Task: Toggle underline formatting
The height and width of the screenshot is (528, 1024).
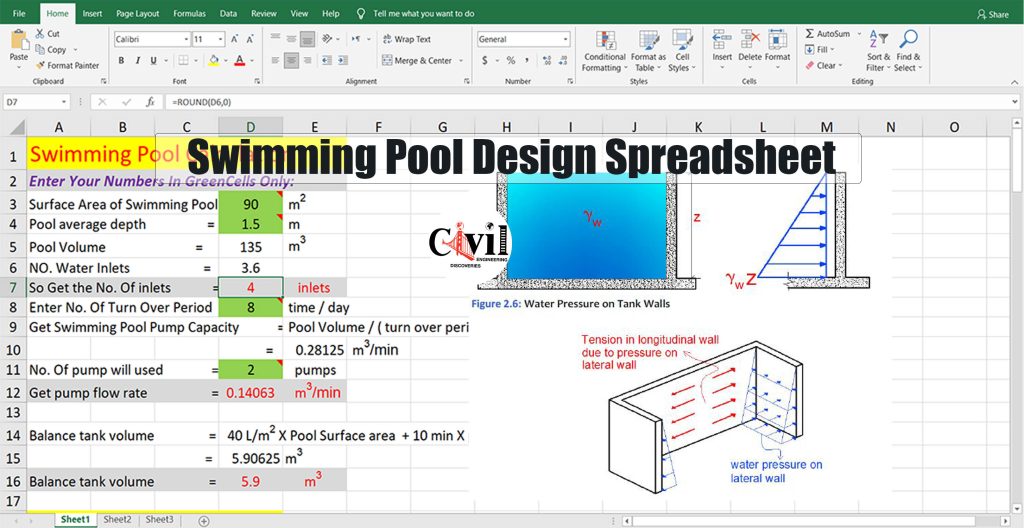Action: pos(153,61)
